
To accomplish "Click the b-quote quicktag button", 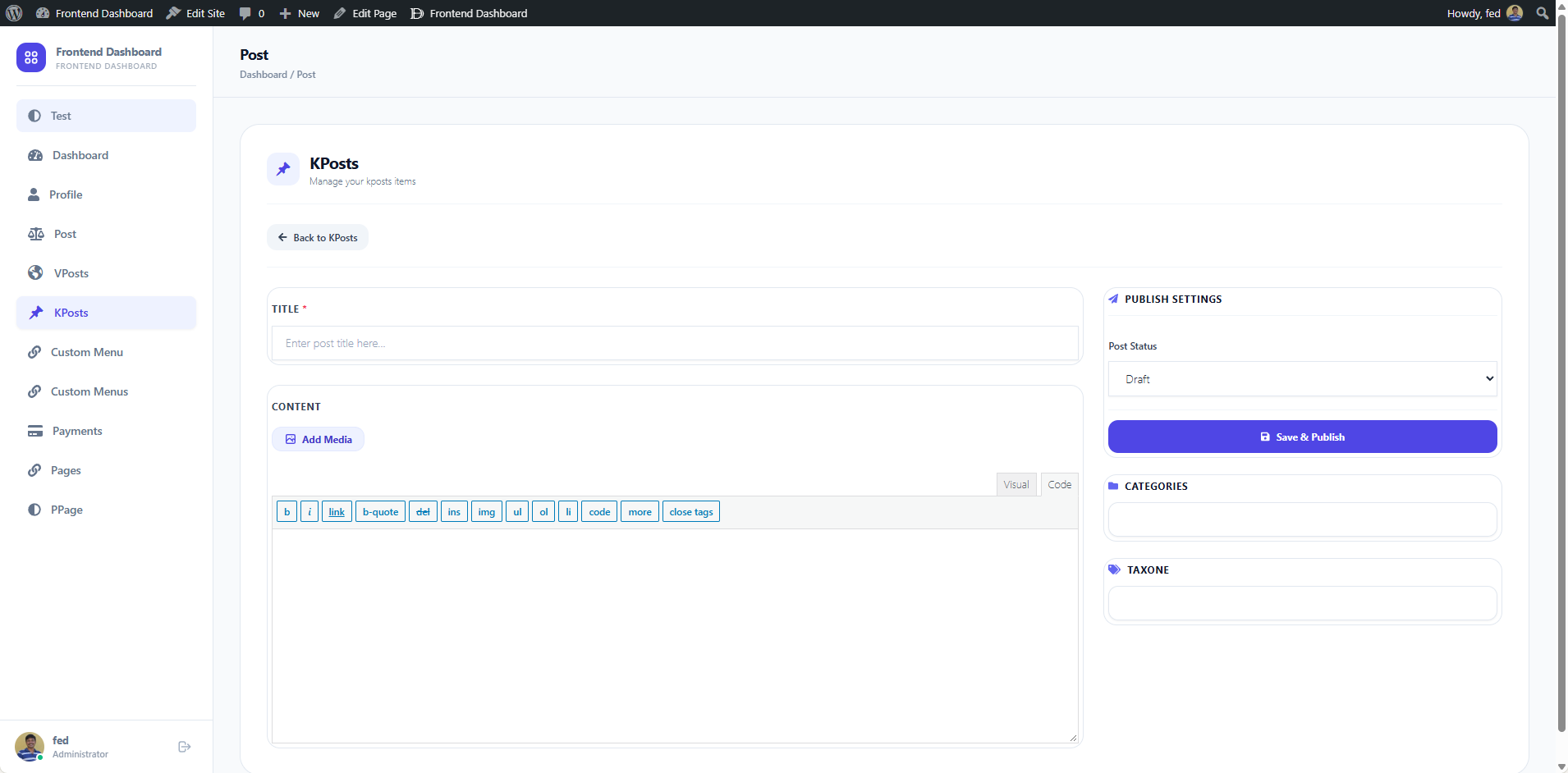I will click(380, 512).
